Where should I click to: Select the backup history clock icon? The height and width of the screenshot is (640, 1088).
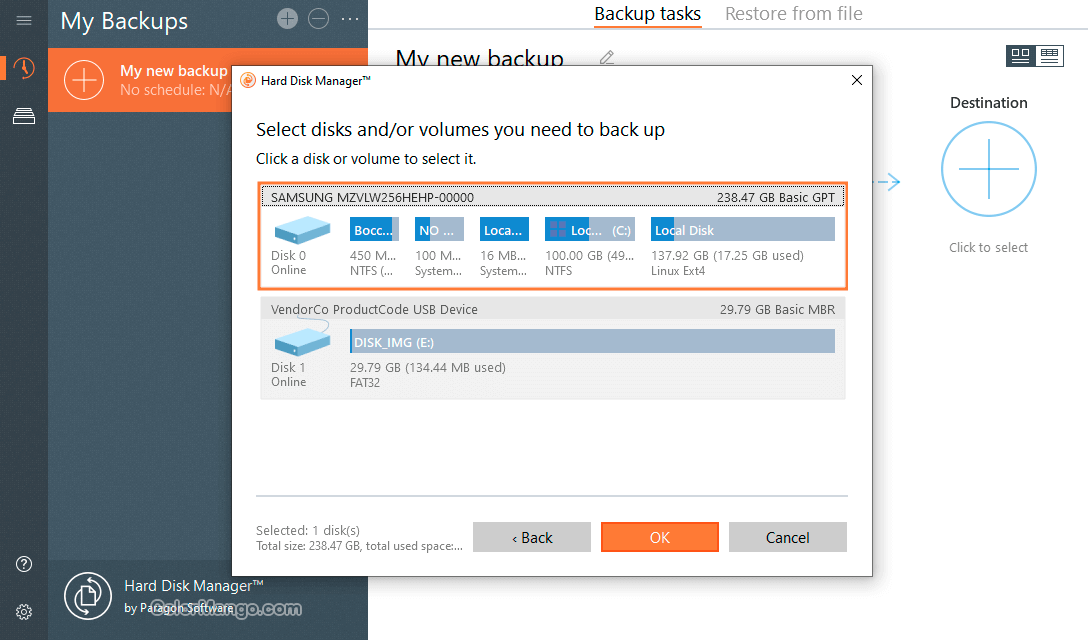(24, 68)
